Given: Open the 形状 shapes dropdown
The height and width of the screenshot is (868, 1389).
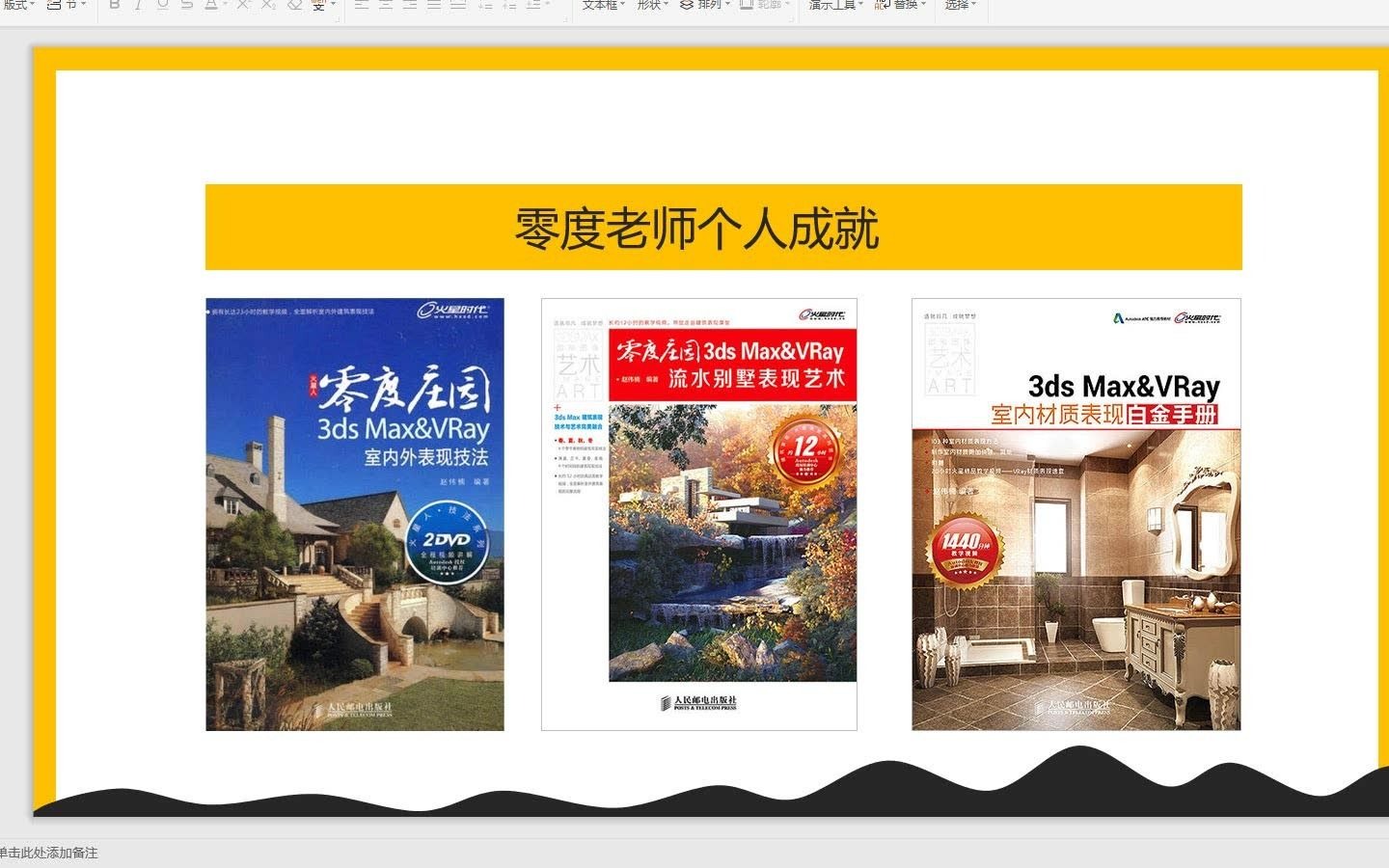Looking at the screenshot, I should 653,5.
